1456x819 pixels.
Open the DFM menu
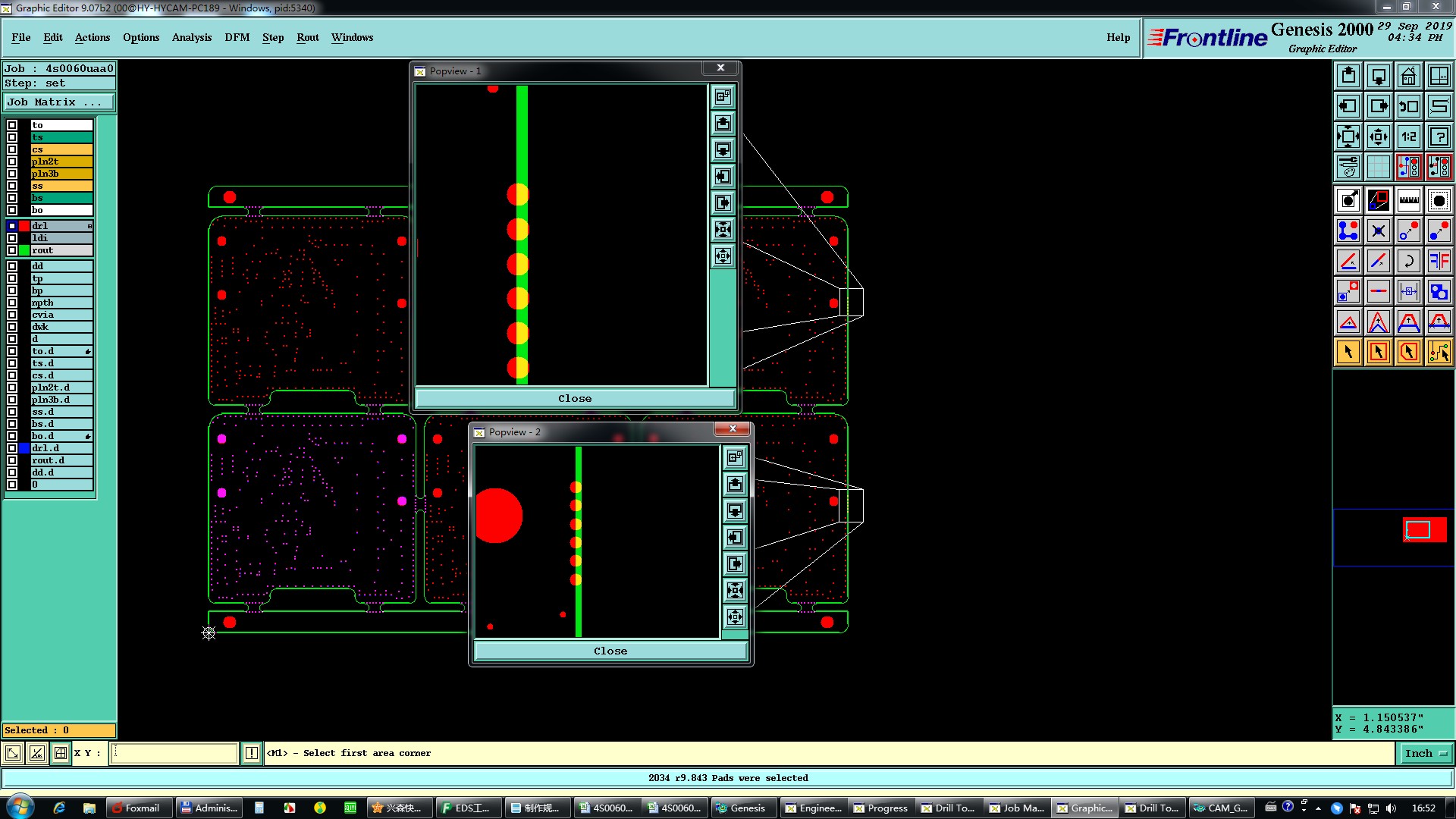click(237, 37)
